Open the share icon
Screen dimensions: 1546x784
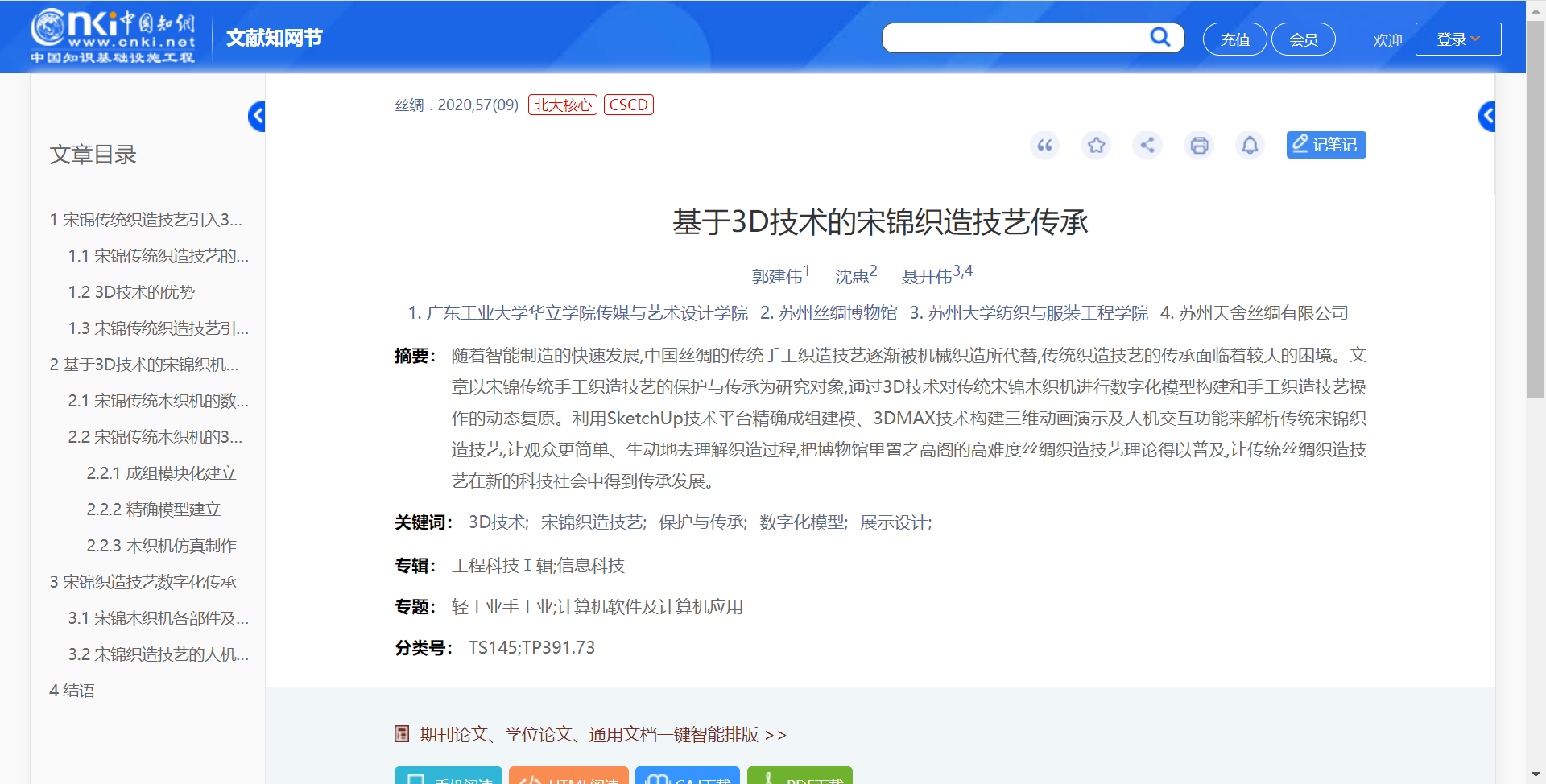pos(1147,145)
